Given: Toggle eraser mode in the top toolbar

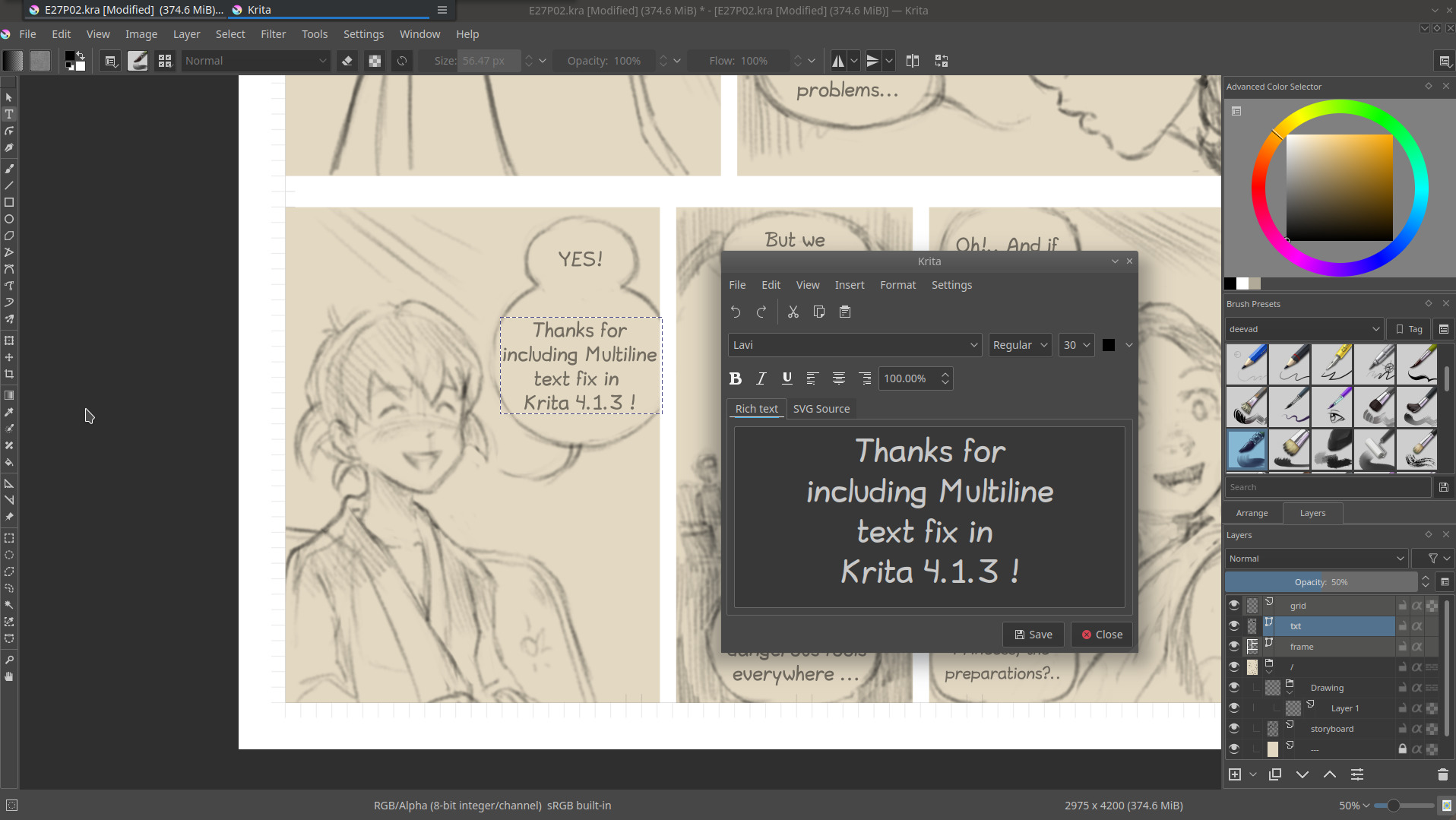Looking at the screenshot, I should click(347, 61).
